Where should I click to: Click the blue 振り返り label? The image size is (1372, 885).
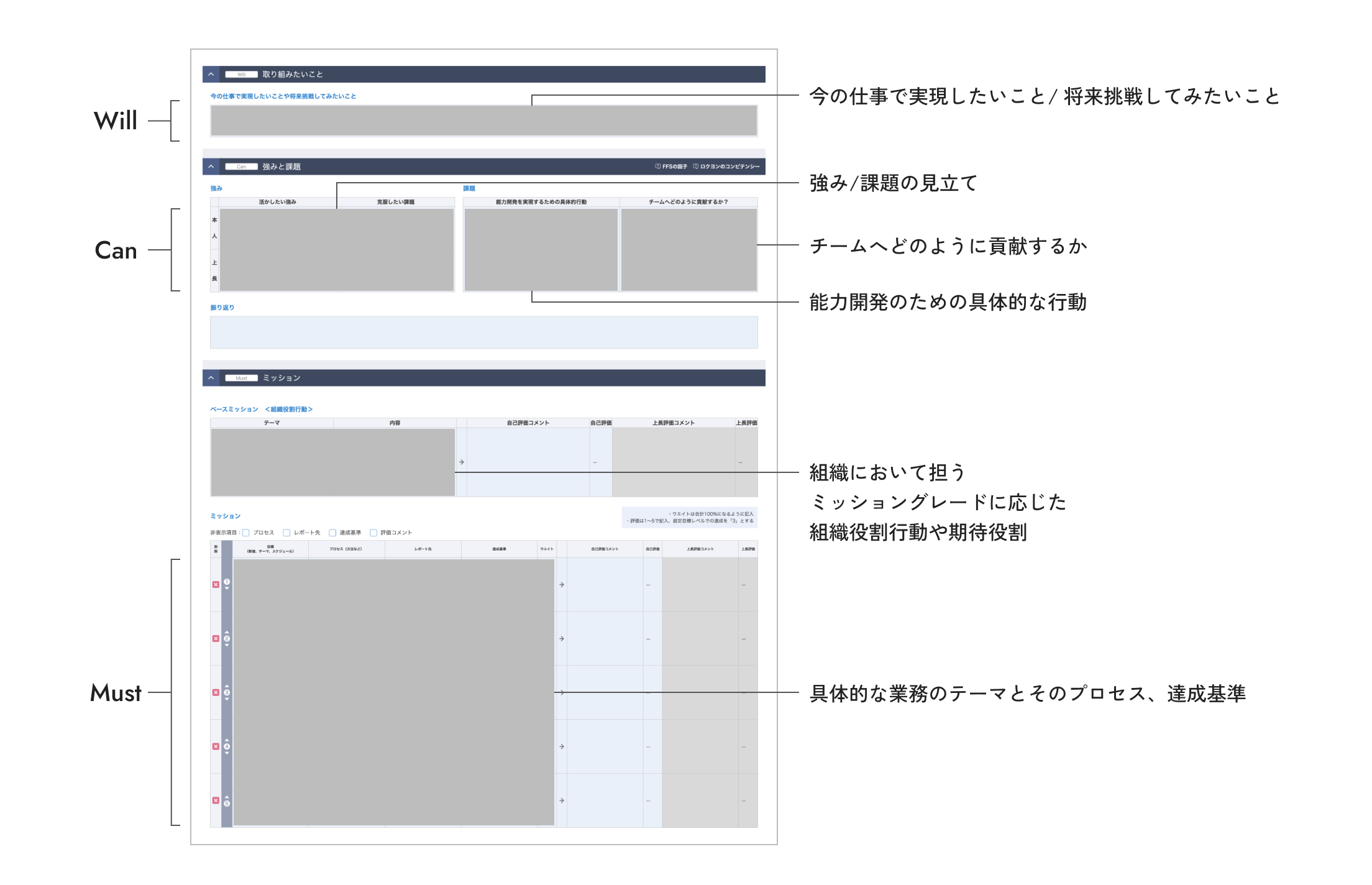pos(222,308)
